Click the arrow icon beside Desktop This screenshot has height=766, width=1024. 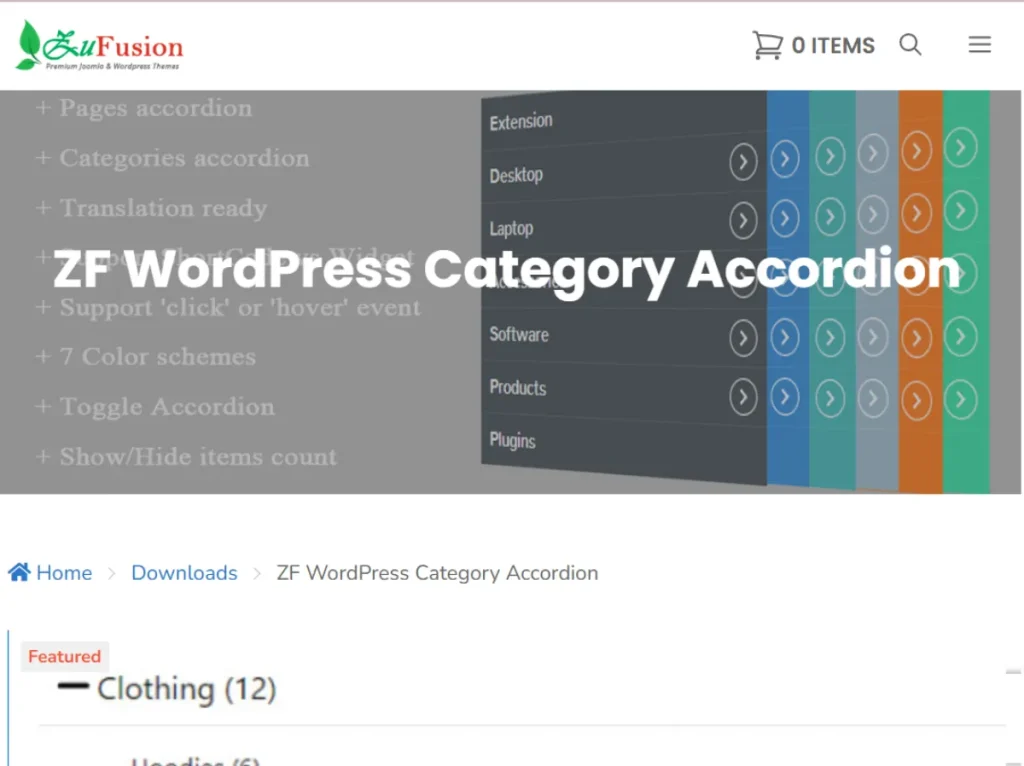pyautogui.click(x=743, y=161)
